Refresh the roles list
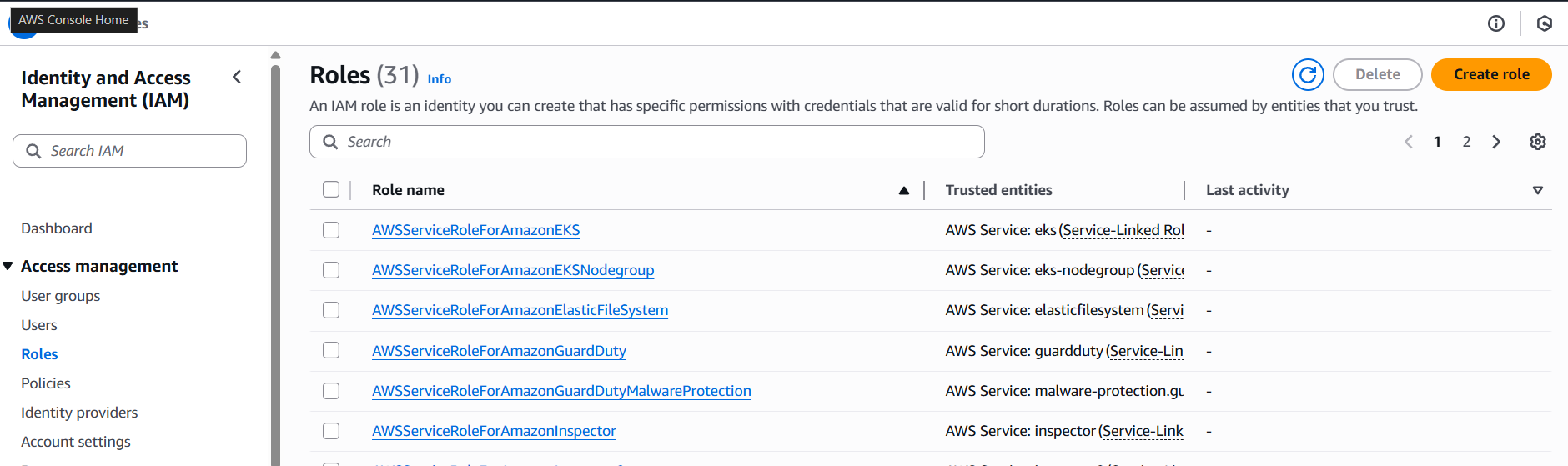The height and width of the screenshot is (466, 1568). [x=1308, y=75]
